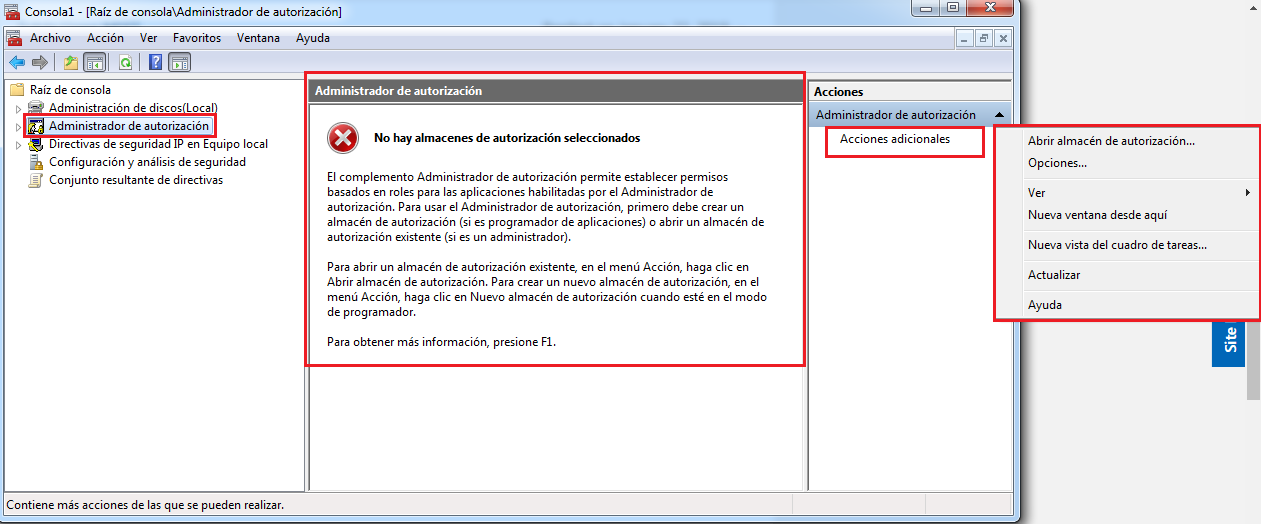1261x524 pixels.
Task: Click the Administrador de autorización key icon
Action: pyautogui.click(x=37, y=126)
